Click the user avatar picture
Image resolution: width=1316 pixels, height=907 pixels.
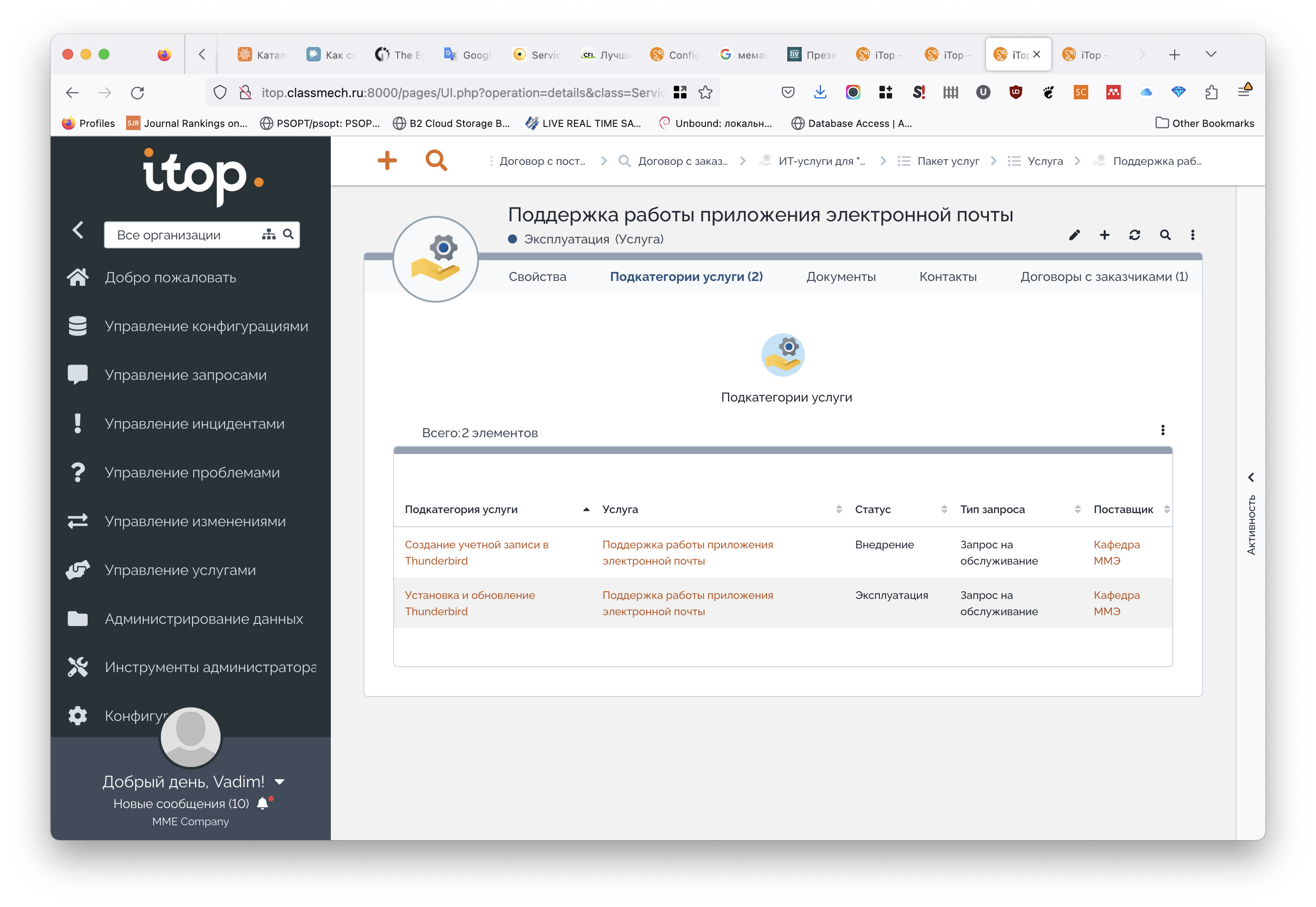tap(190, 737)
